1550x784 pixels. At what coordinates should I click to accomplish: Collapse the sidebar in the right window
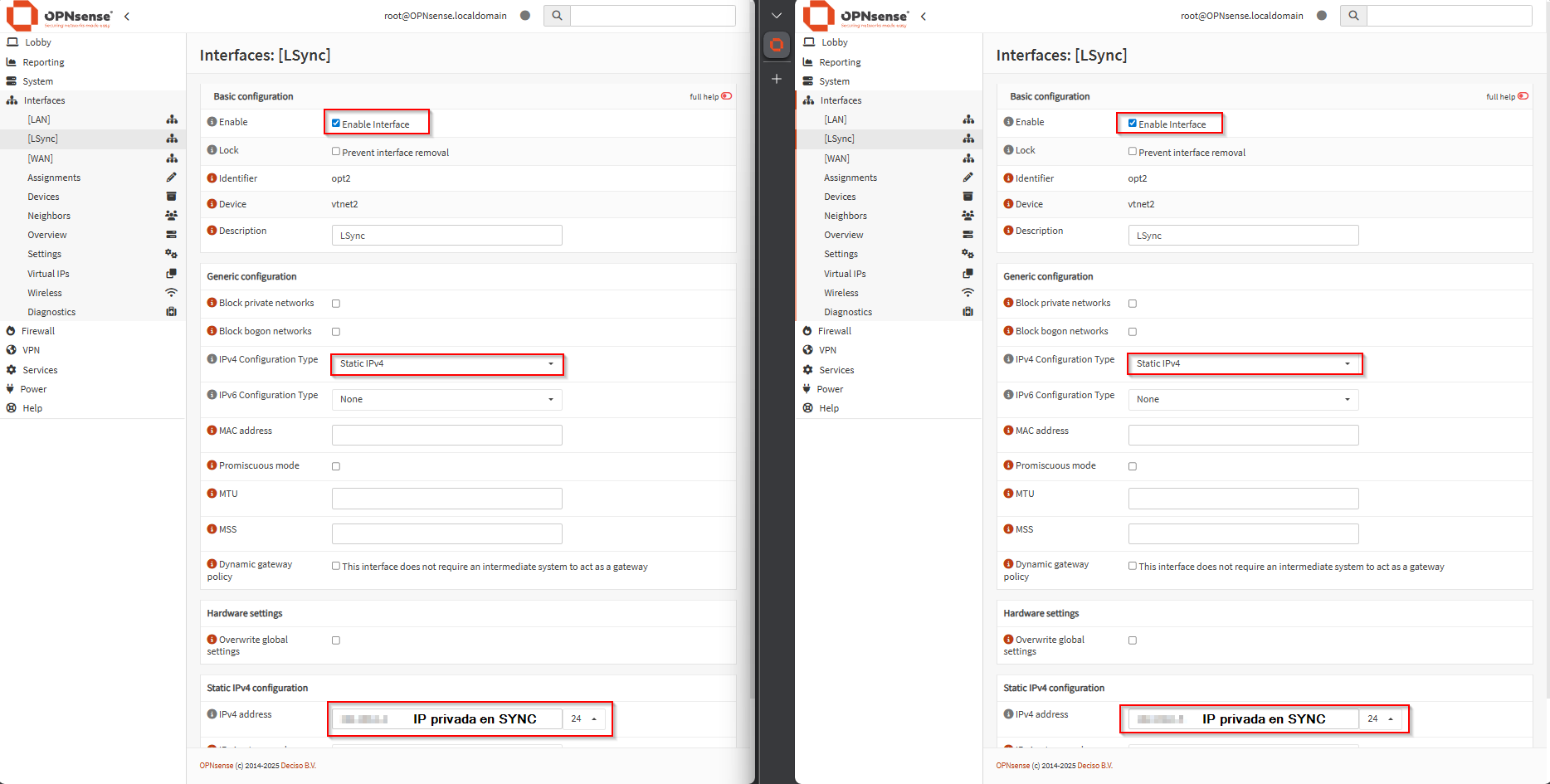point(924,16)
